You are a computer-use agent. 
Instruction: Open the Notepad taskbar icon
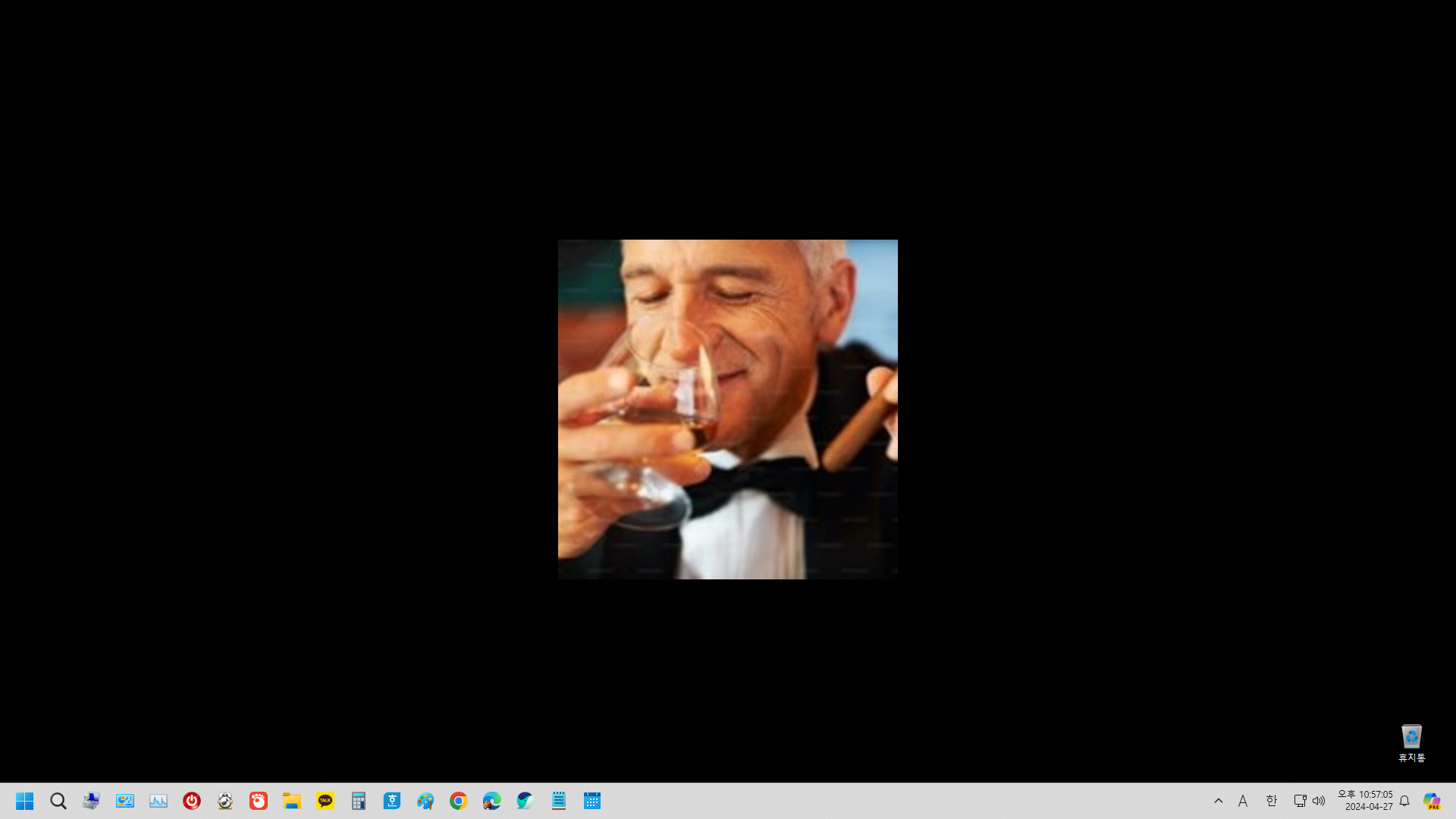pyautogui.click(x=559, y=801)
